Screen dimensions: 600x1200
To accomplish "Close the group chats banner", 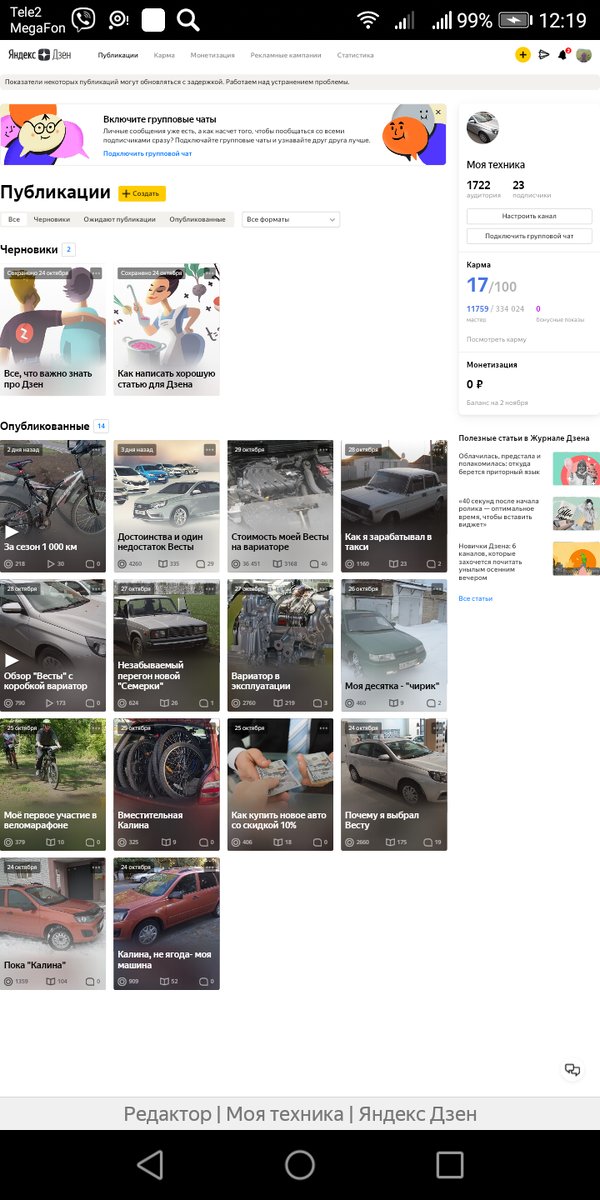I will 438,112.
